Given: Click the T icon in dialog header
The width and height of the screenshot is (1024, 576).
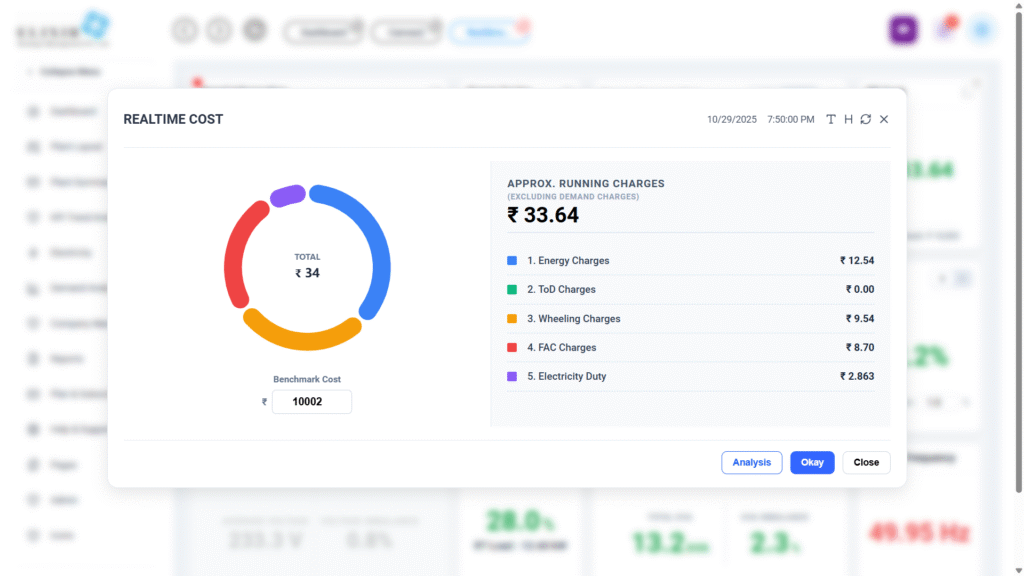Looking at the screenshot, I should pos(831,119).
